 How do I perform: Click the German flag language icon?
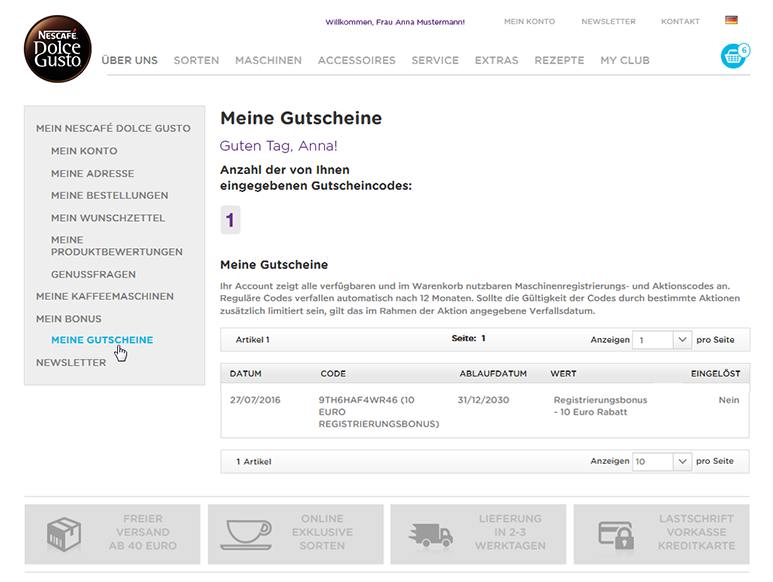coord(731,20)
